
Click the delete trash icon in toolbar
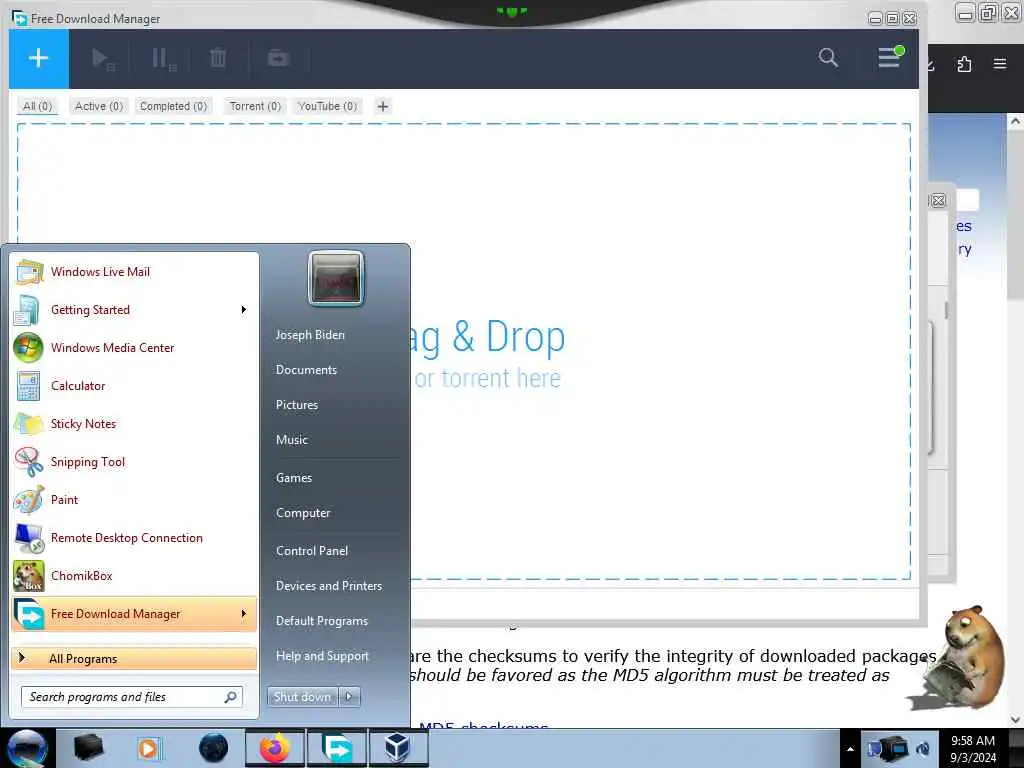(x=218, y=58)
